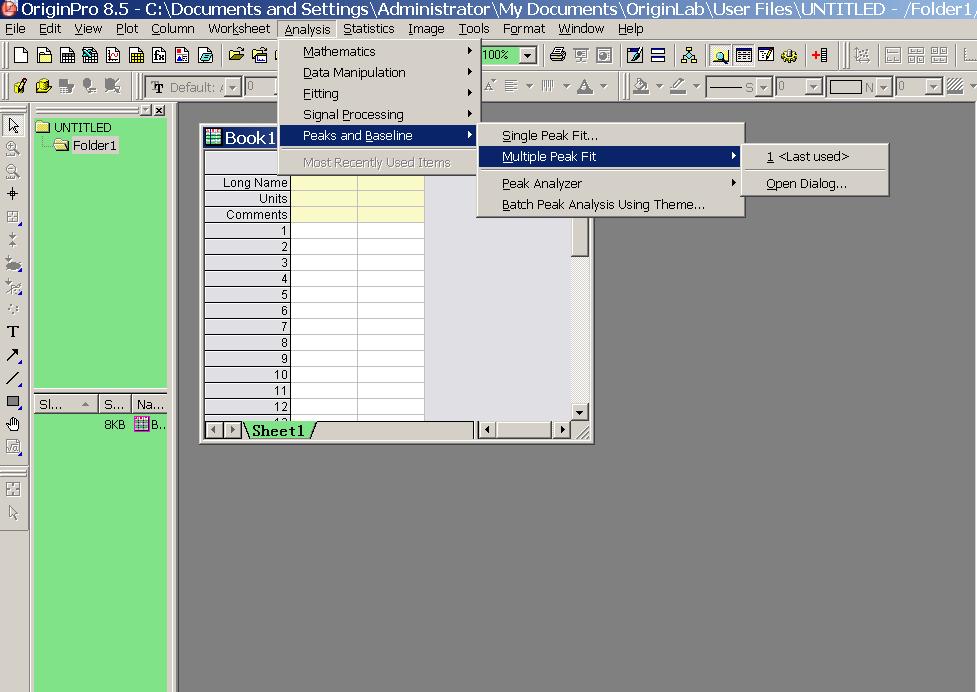
Task: Click the New Function (fx) icon
Action: 160,55
